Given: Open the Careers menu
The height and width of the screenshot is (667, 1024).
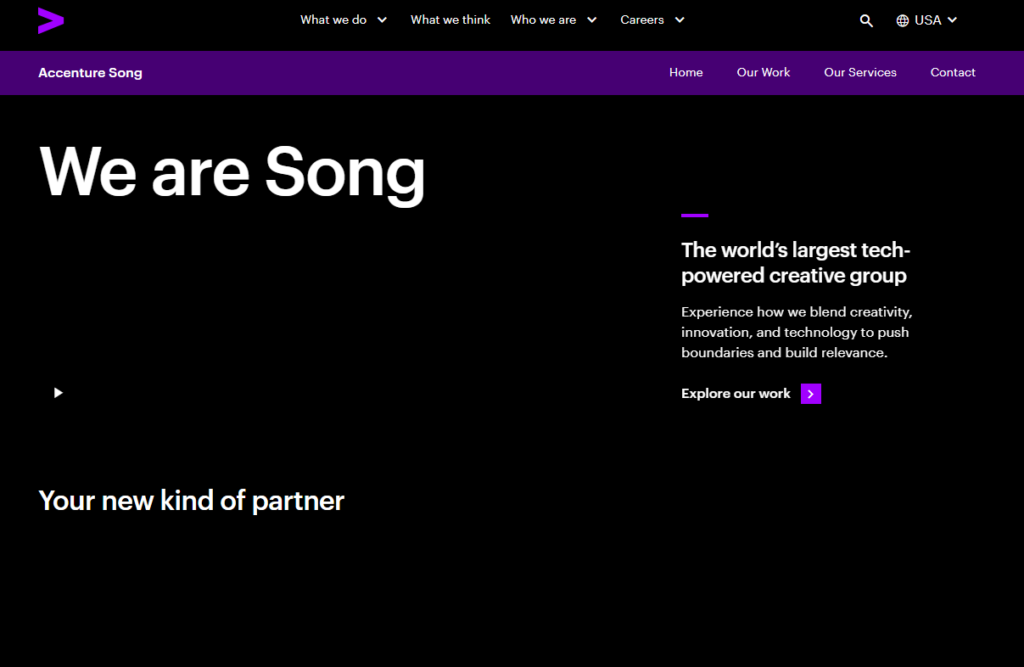Looking at the screenshot, I should [x=642, y=20].
